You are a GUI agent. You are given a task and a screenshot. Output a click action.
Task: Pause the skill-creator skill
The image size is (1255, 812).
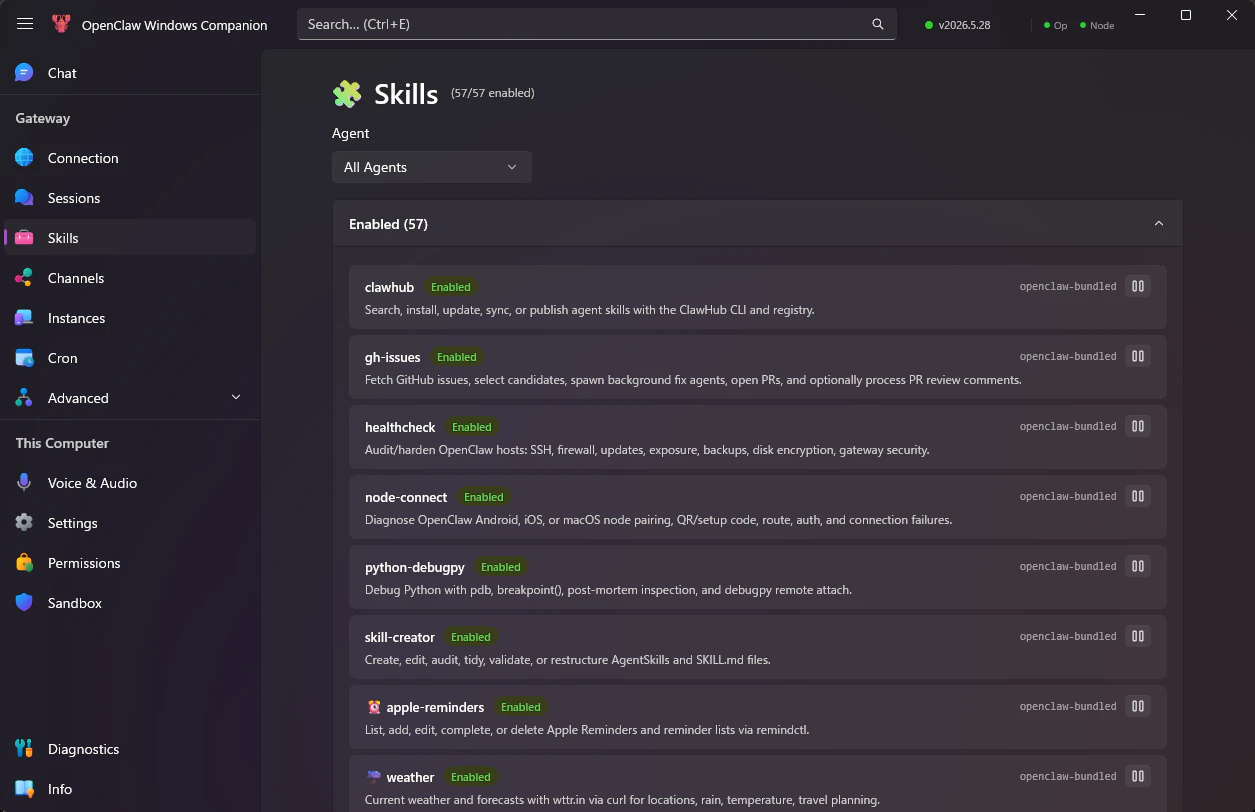1137,636
